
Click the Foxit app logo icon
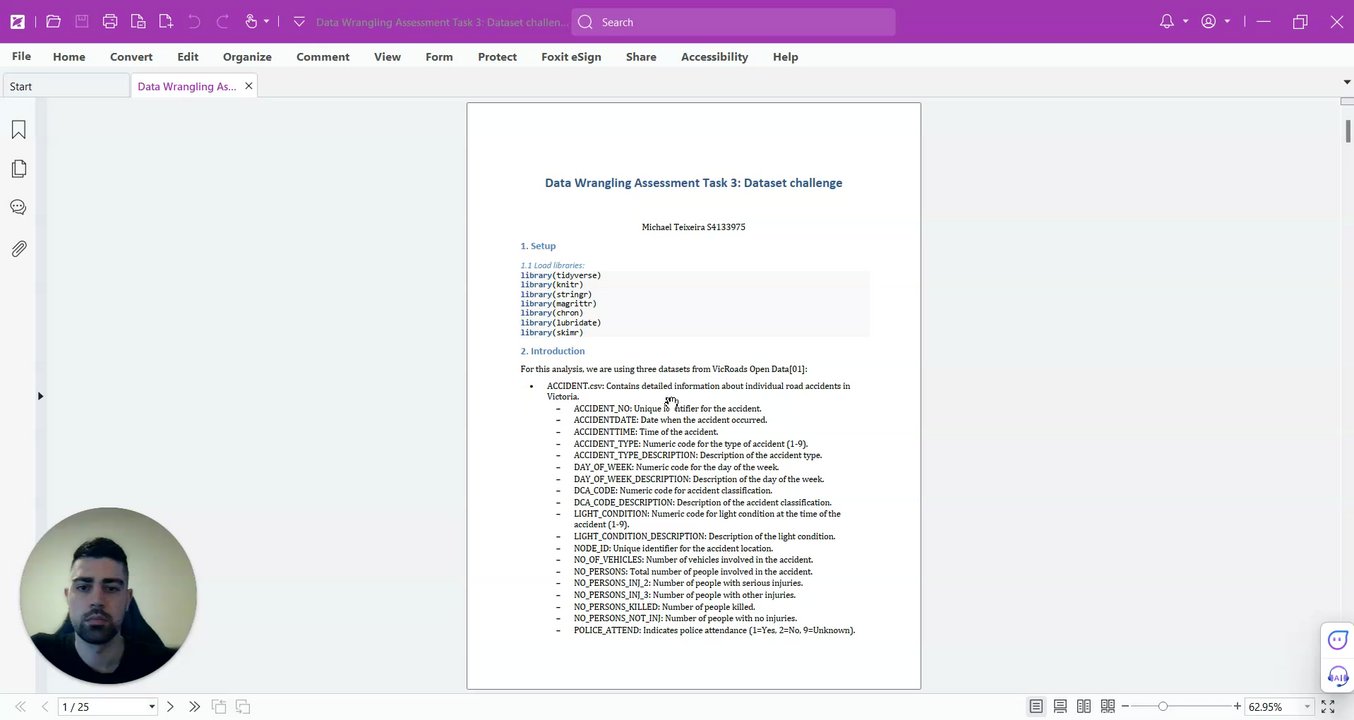[x=18, y=21]
